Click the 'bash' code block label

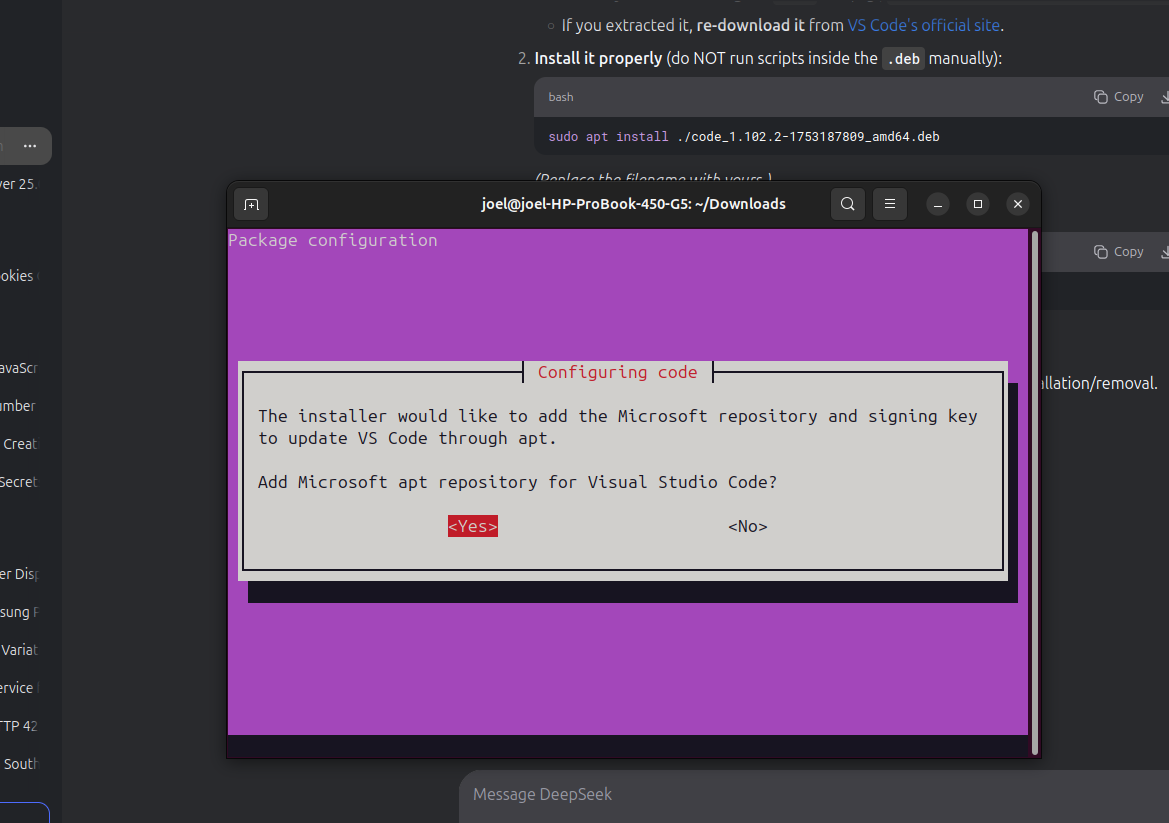pos(561,97)
